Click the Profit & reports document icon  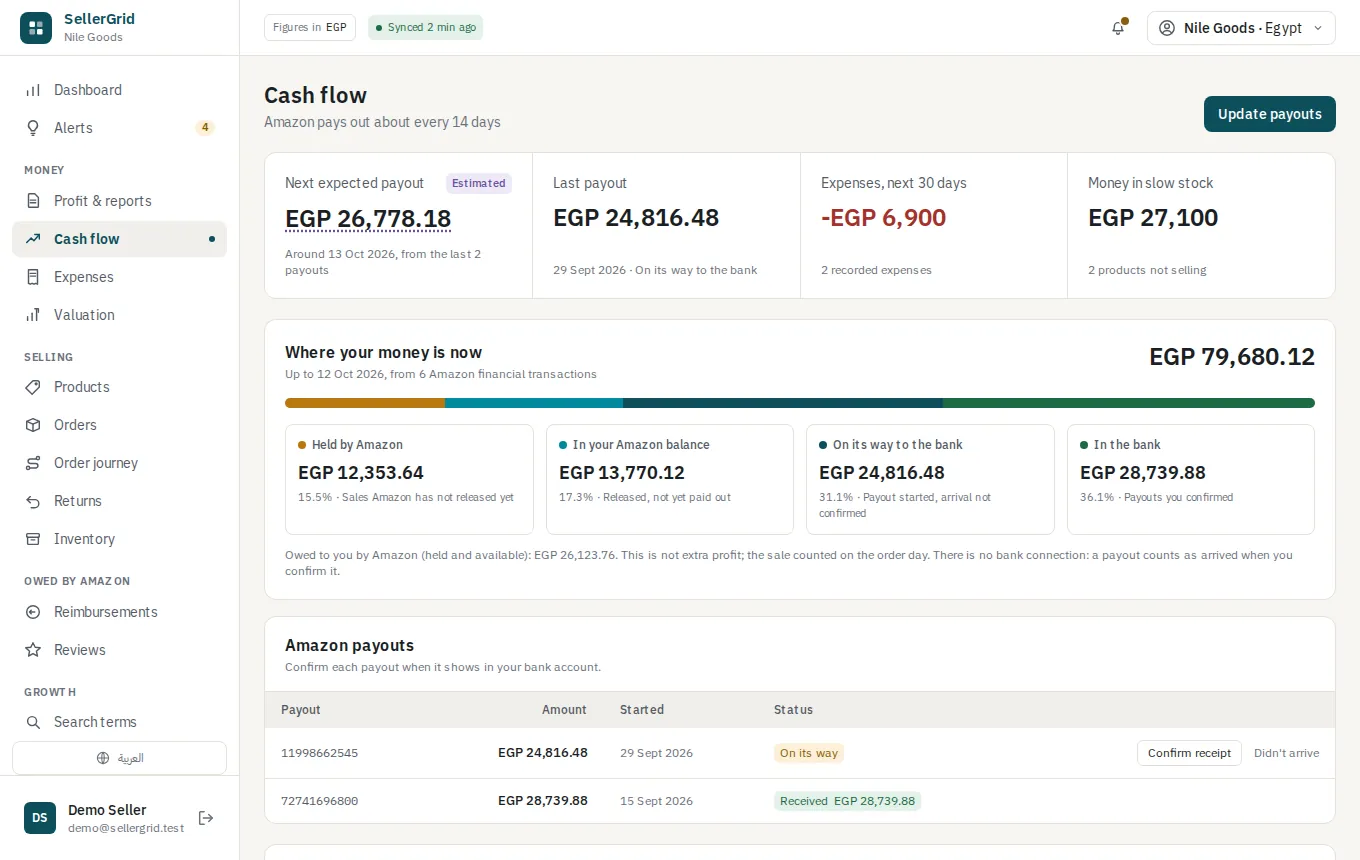tap(33, 201)
